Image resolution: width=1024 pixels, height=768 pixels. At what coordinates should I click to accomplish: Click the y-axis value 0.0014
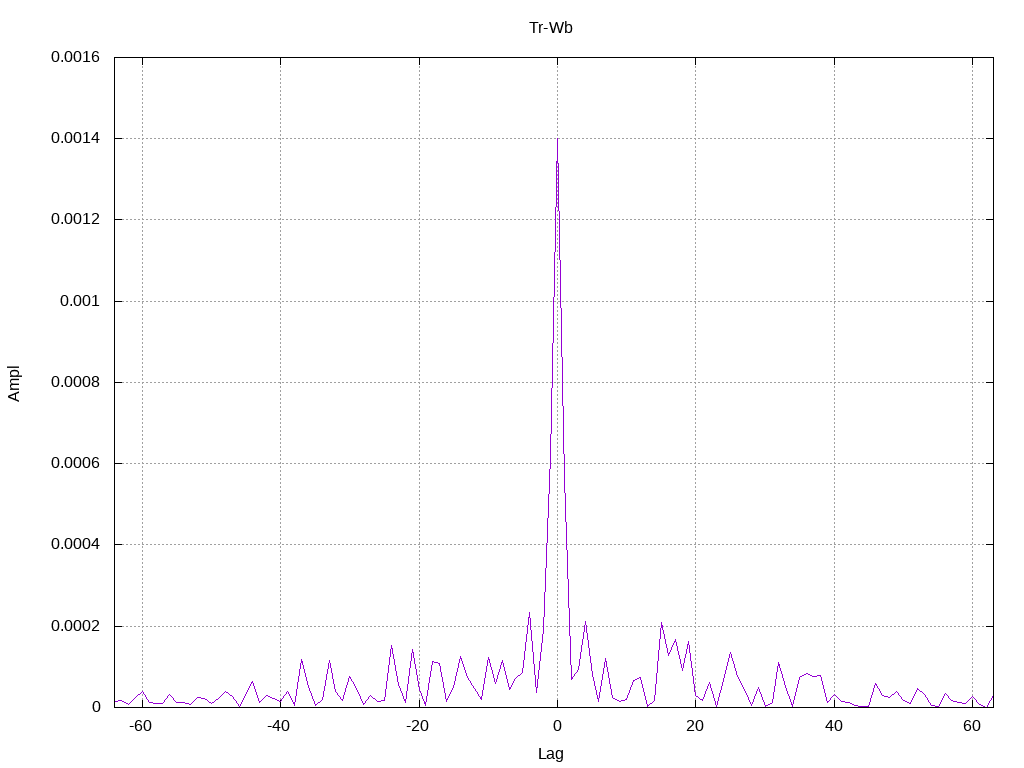point(76,138)
